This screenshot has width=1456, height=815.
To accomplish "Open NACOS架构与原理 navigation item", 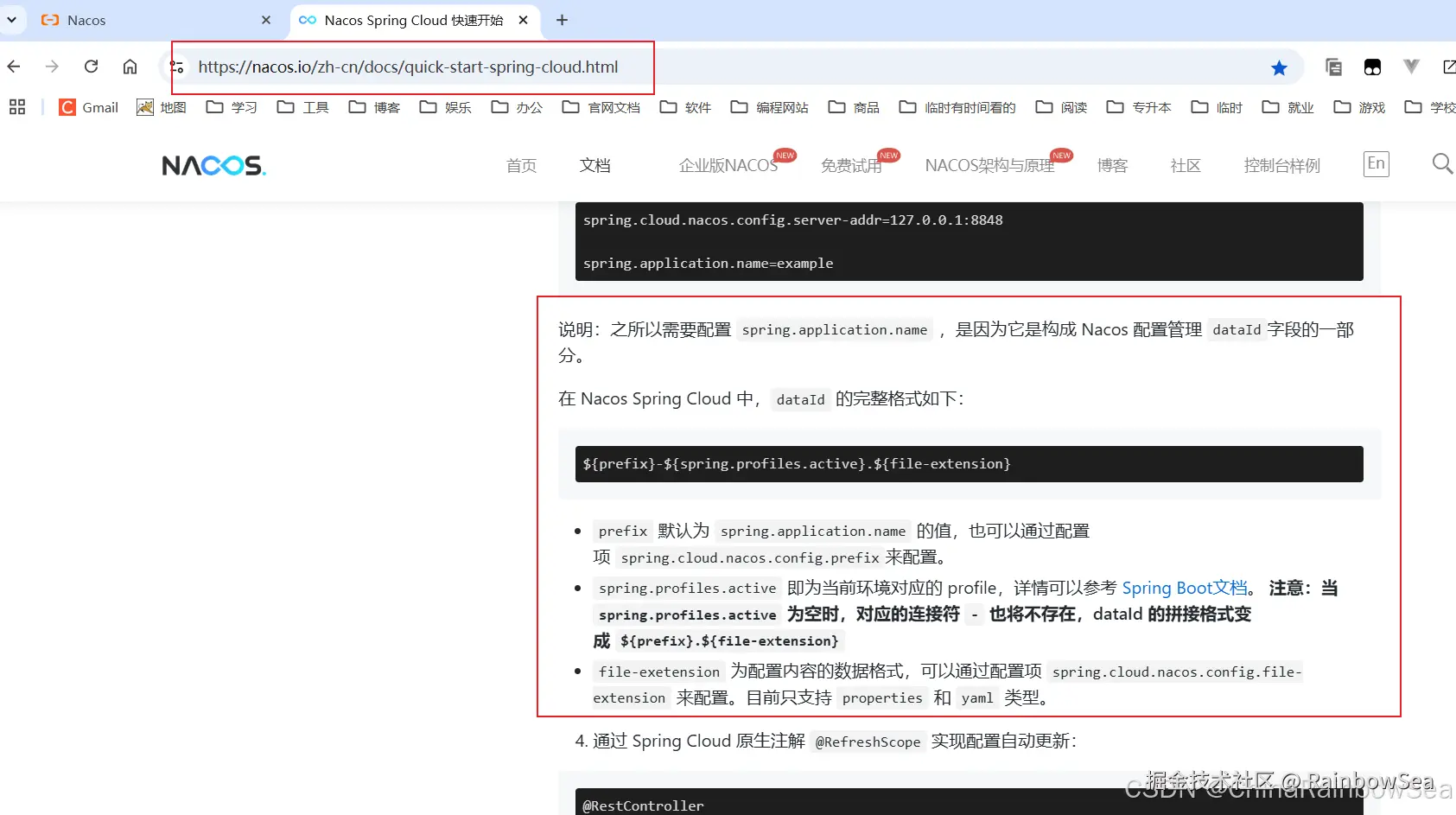I will pyautogui.click(x=989, y=165).
